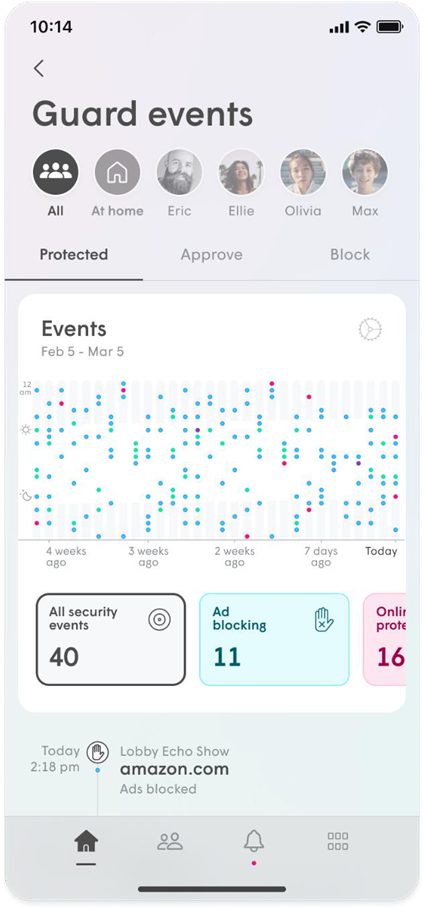424x909 pixels.
Task: Select the All people filter icon
Action: (x=56, y=172)
